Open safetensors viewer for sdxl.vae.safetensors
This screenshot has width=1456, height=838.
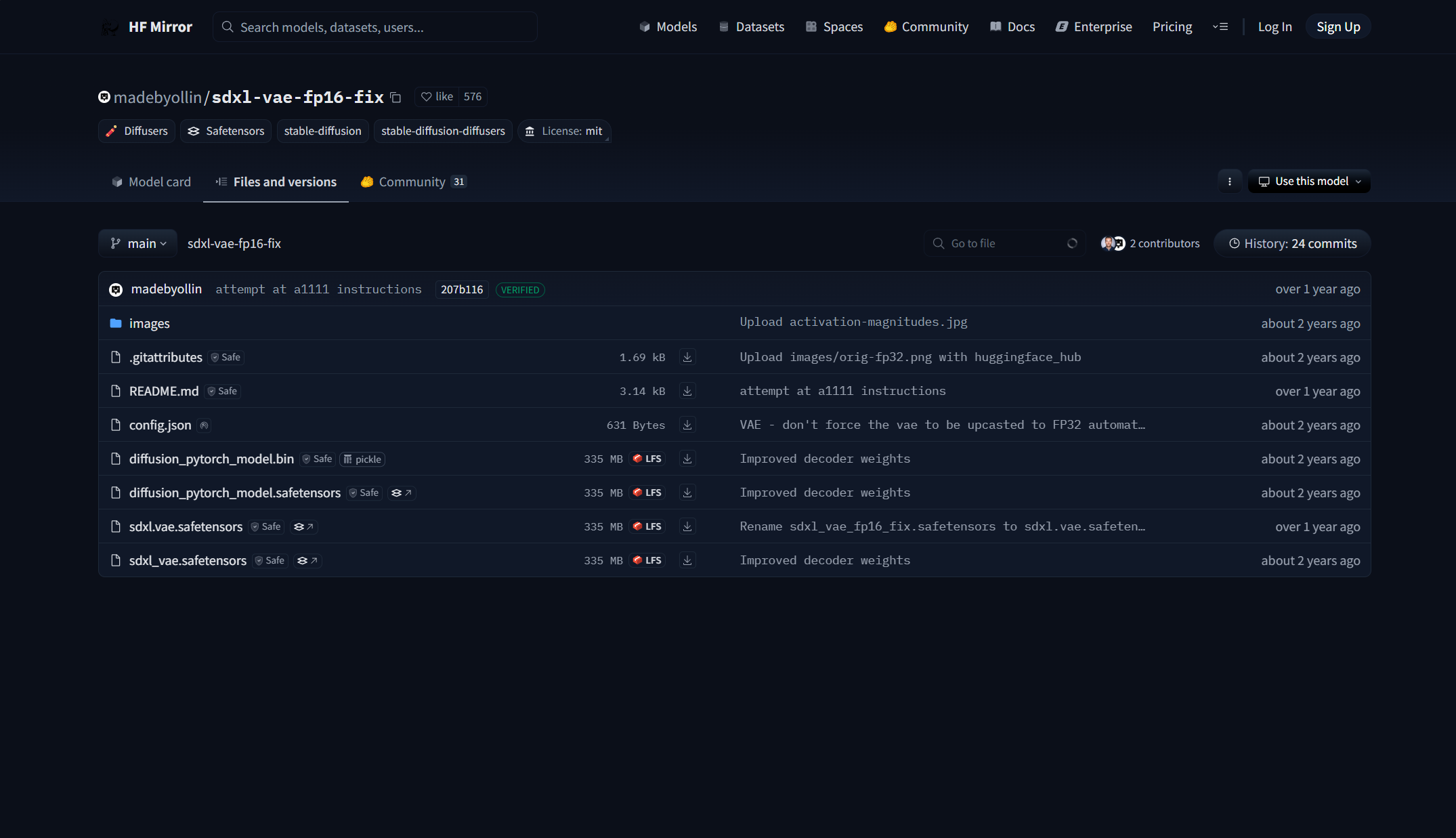click(x=303, y=526)
